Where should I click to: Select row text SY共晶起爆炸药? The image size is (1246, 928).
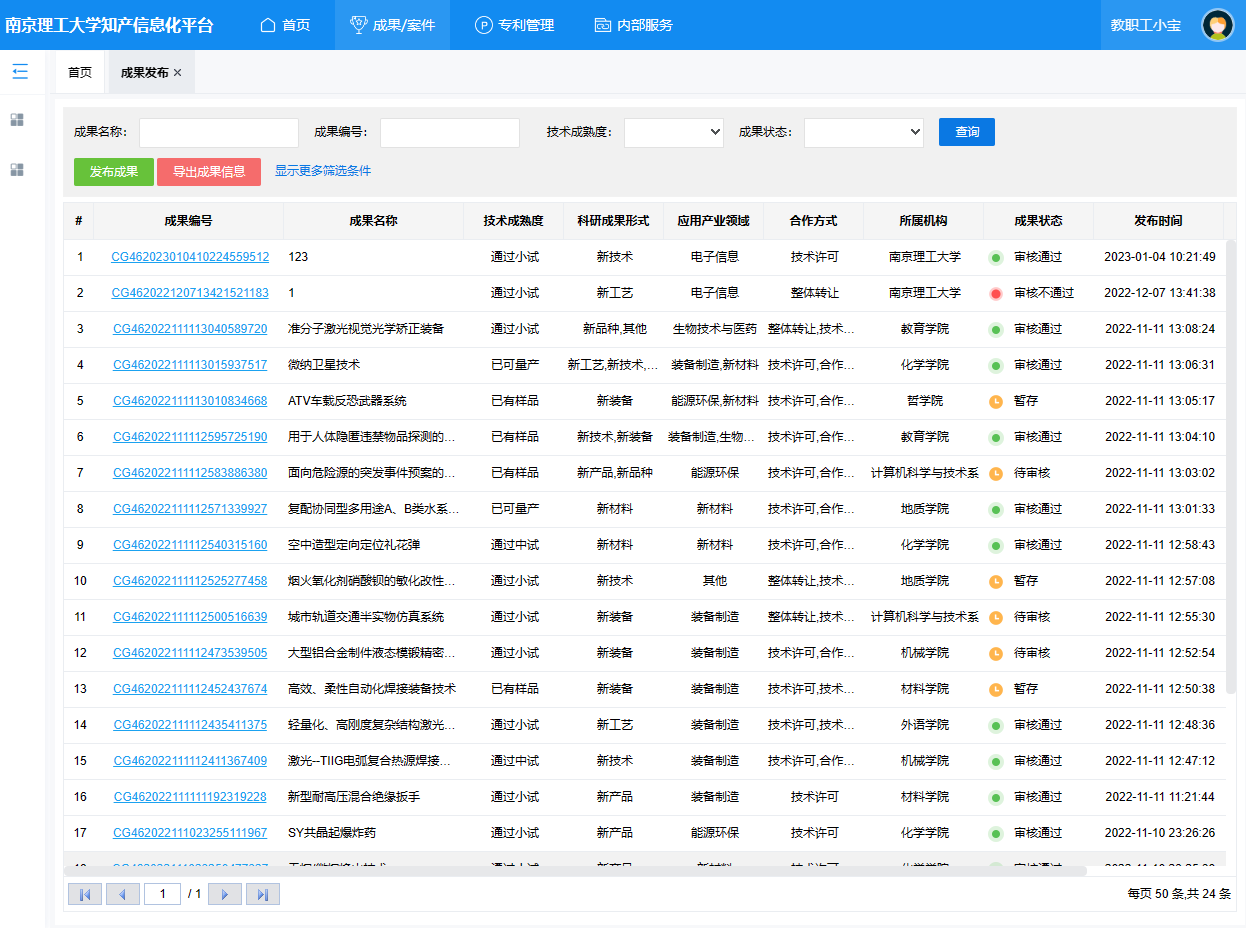[x=332, y=833]
